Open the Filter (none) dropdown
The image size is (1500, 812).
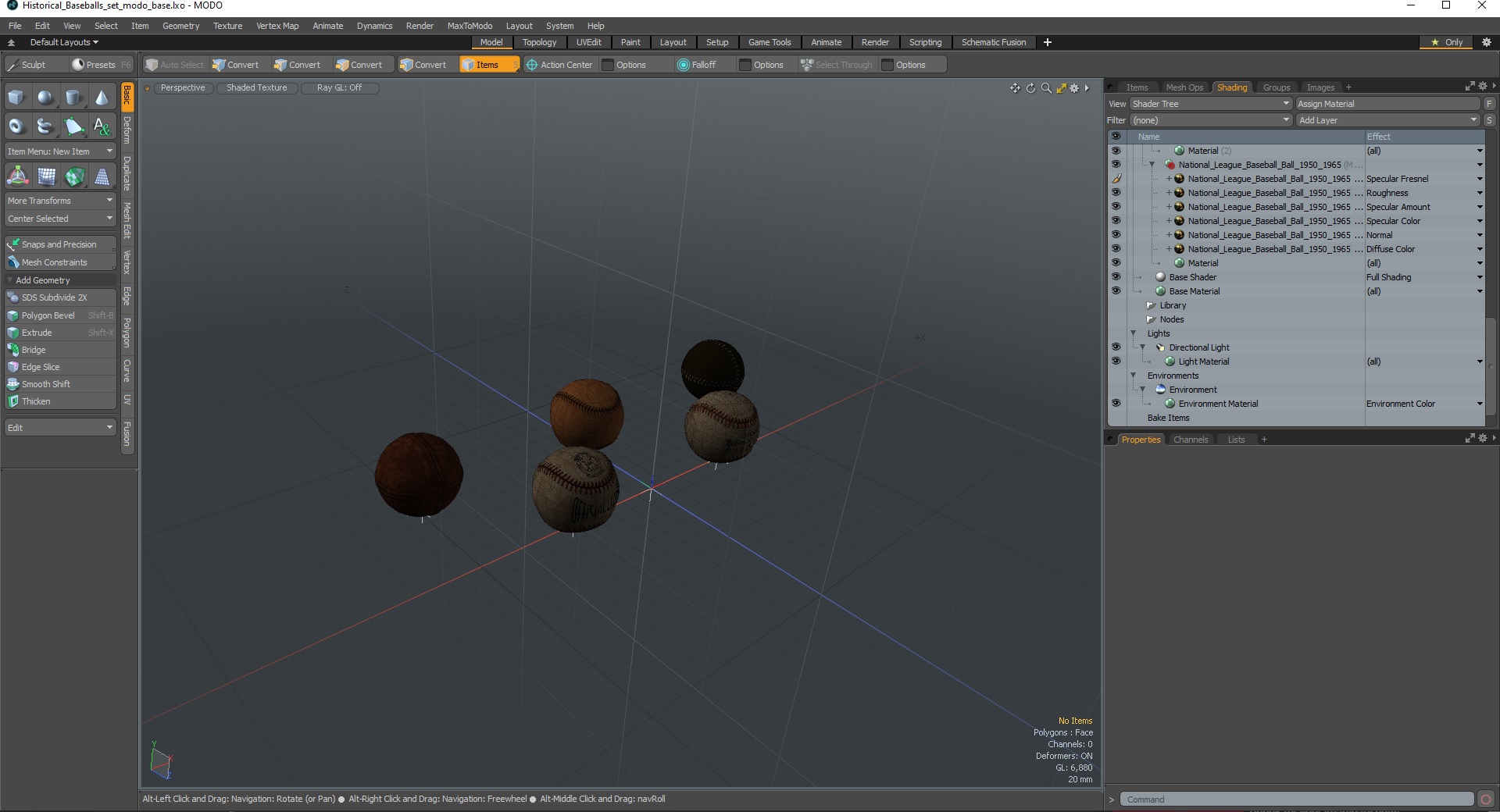[x=1210, y=120]
